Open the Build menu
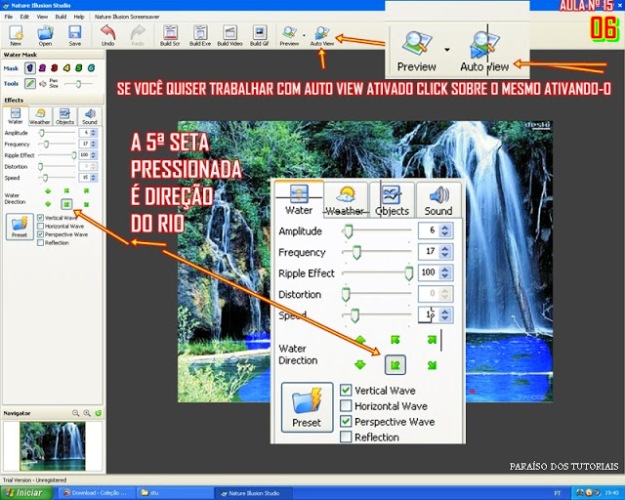 (x=61, y=17)
